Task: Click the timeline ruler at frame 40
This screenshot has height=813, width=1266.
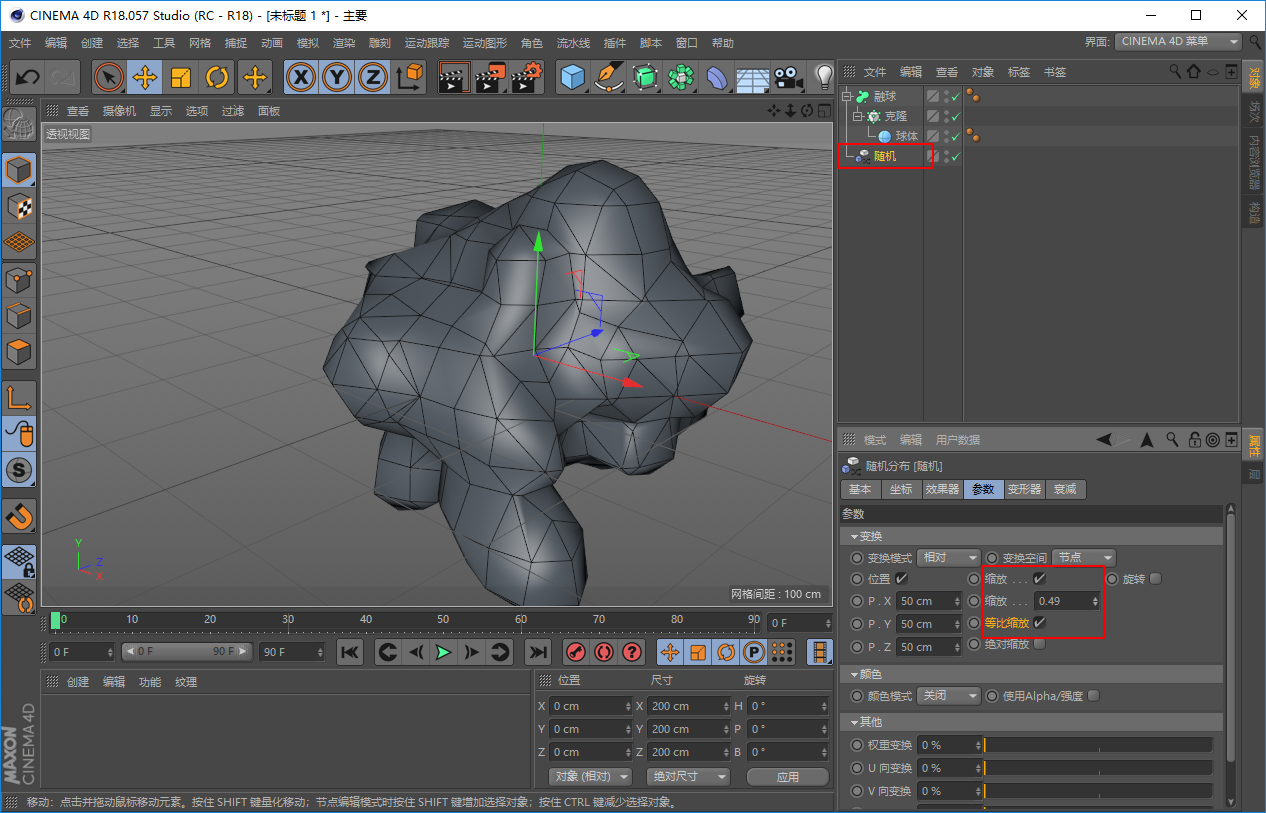Action: (x=366, y=621)
